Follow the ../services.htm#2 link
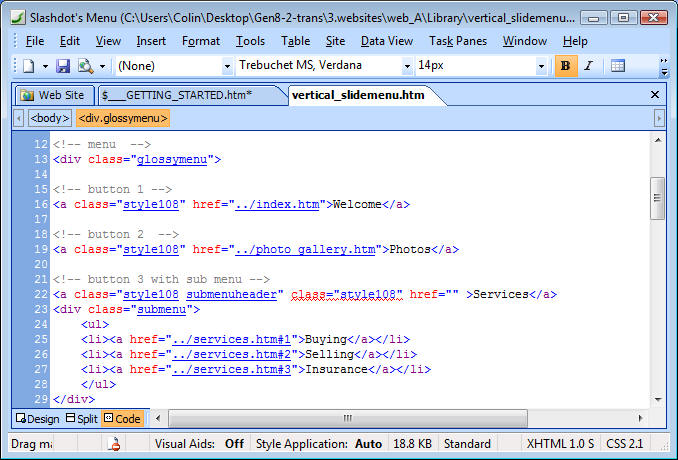The width and height of the screenshot is (678, 460). (231, 355)
